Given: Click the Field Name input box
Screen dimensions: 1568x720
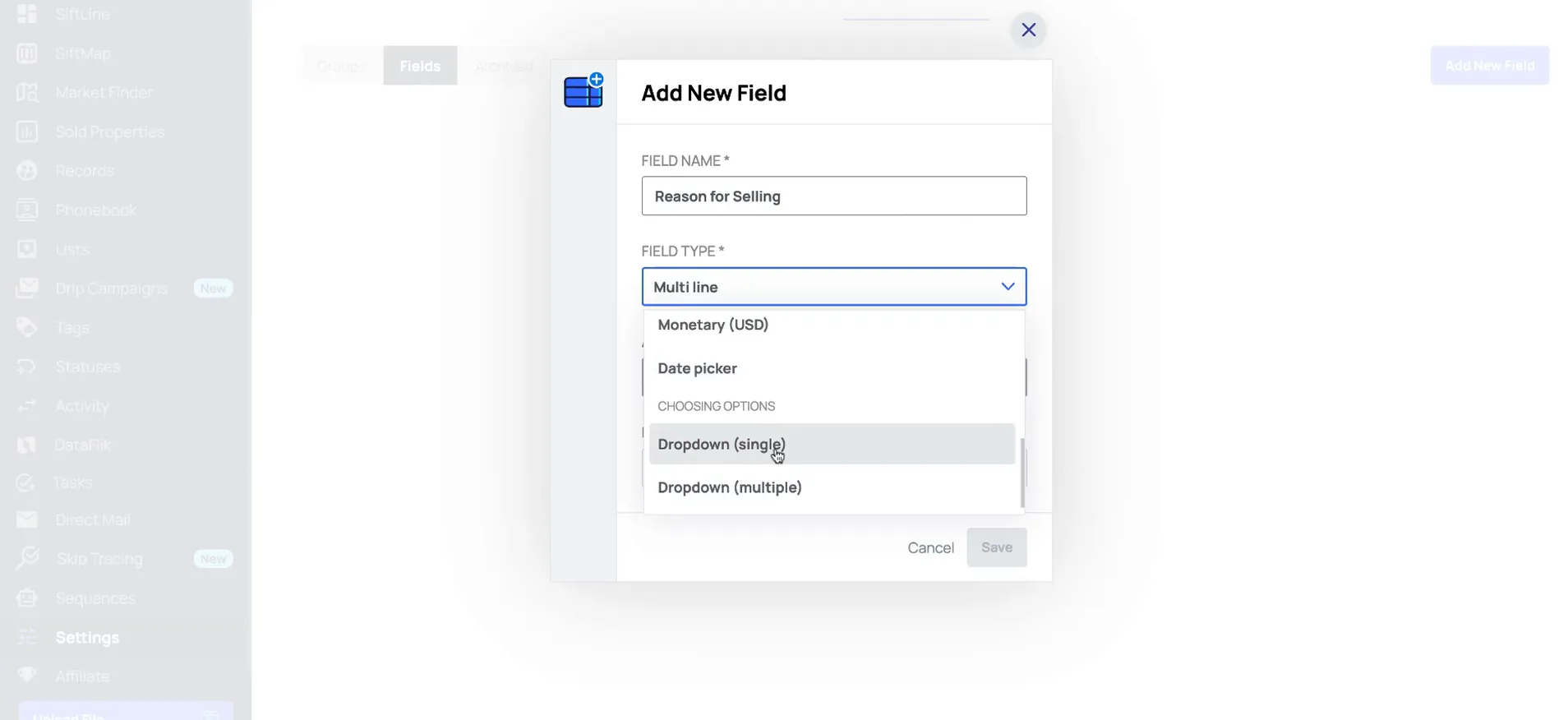Looking at the screenshot, I should [834, 196].
